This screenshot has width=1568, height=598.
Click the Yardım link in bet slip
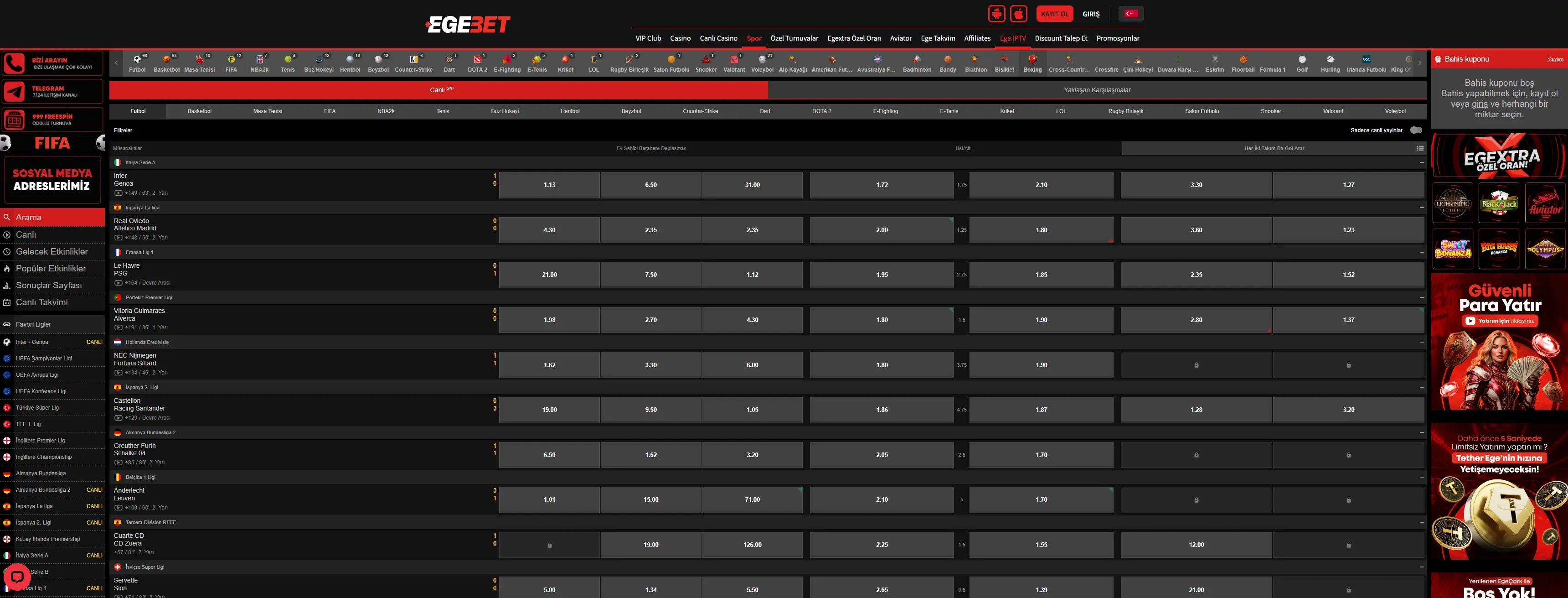(1555, 60)
